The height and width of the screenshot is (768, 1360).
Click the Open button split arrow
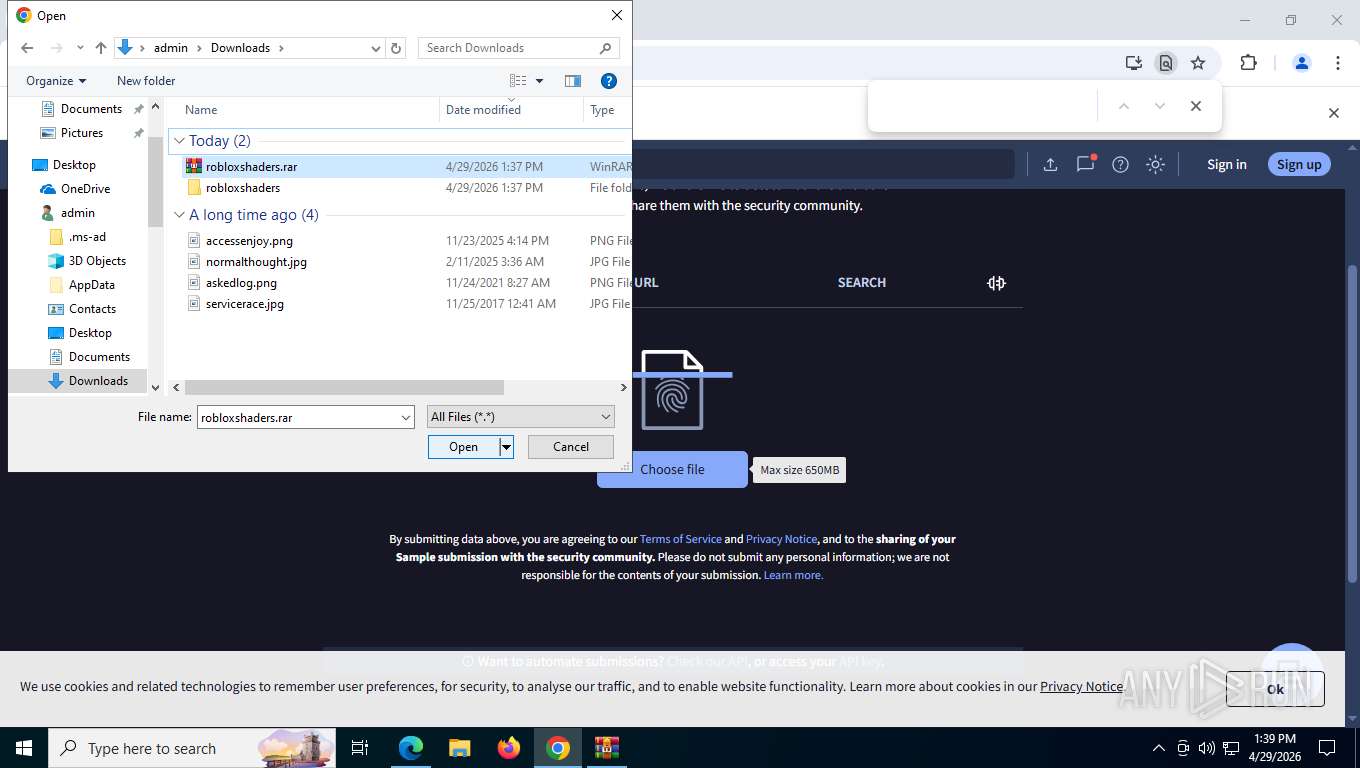pyautogui.click(x=507, y=447)
